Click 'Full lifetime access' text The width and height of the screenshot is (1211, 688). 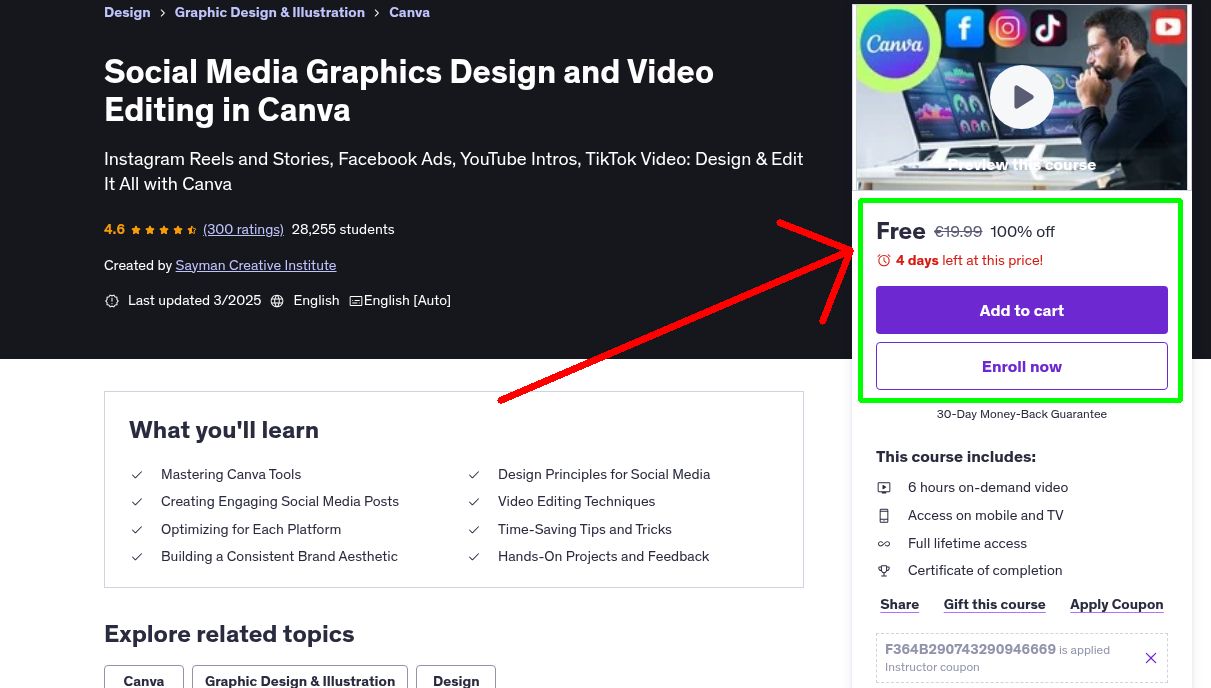pos(967,543)
